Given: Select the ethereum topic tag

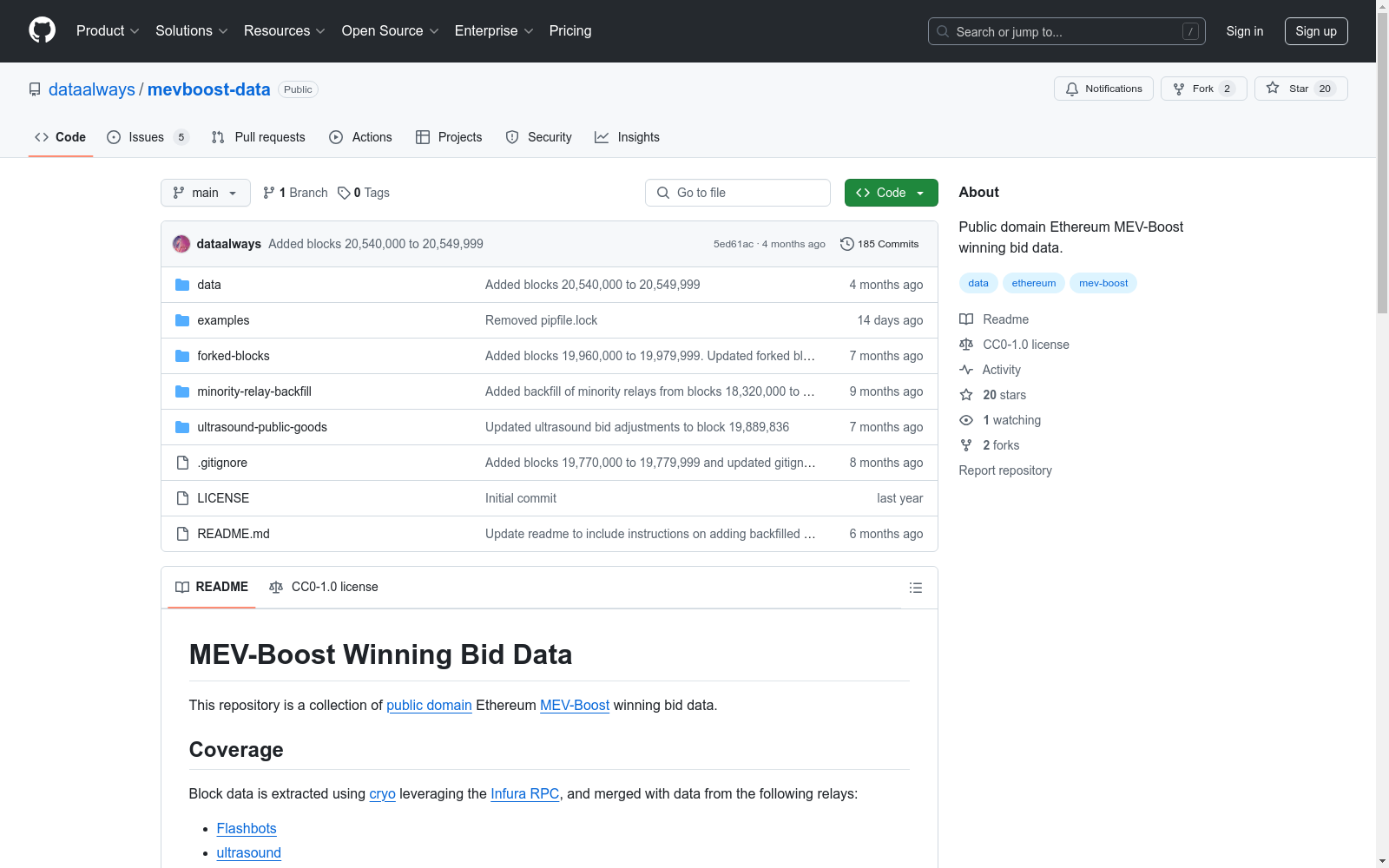Looking at the screenshot, I should click(x=1034, y=283).
